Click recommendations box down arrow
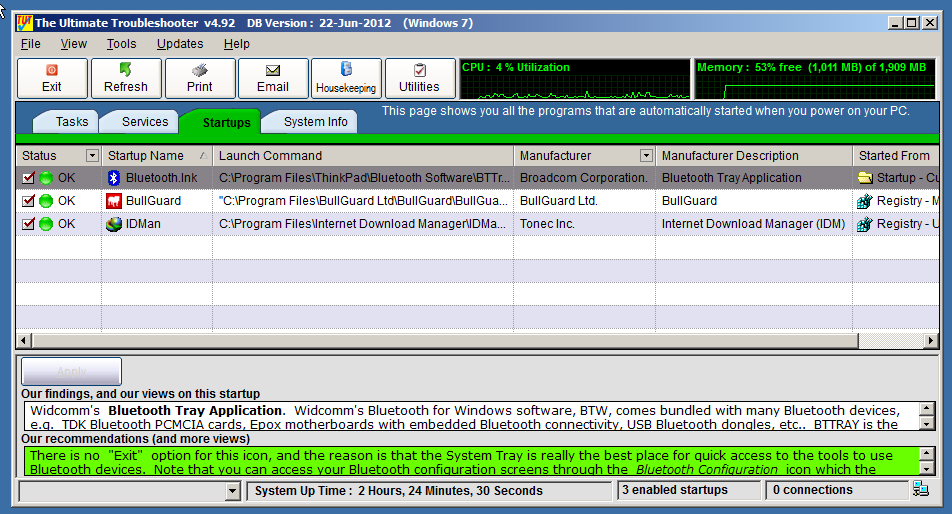 (x=926, y=468)
